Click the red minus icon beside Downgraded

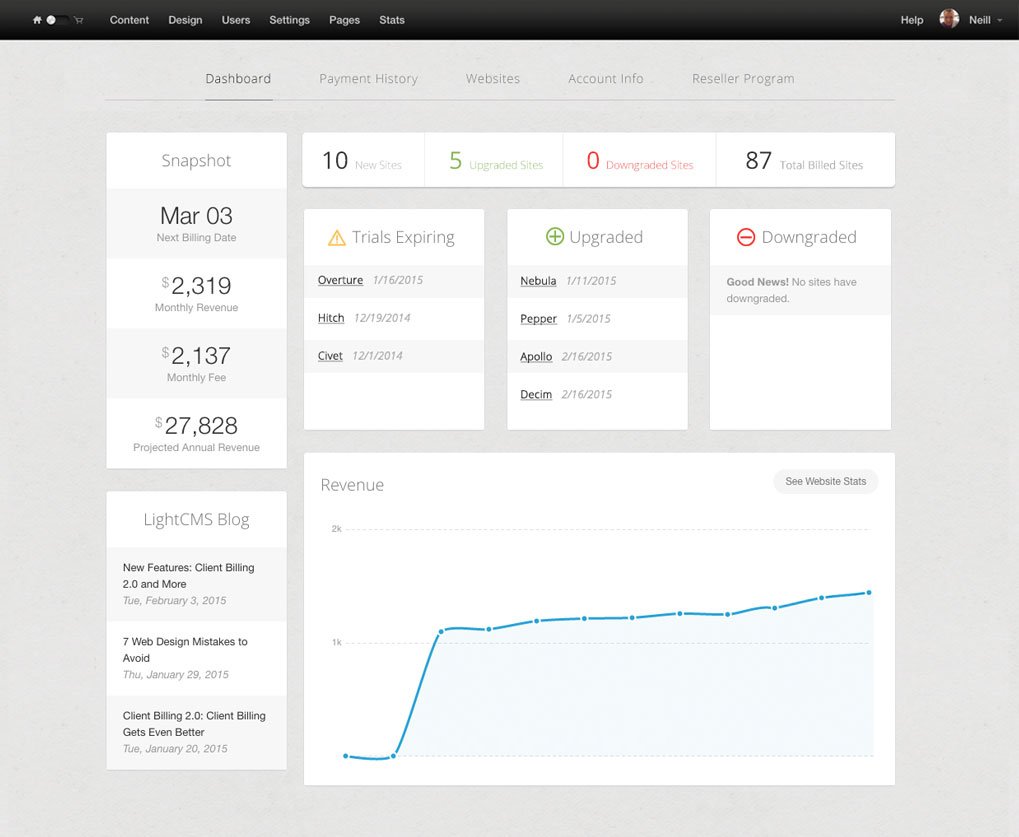point(746,236)
